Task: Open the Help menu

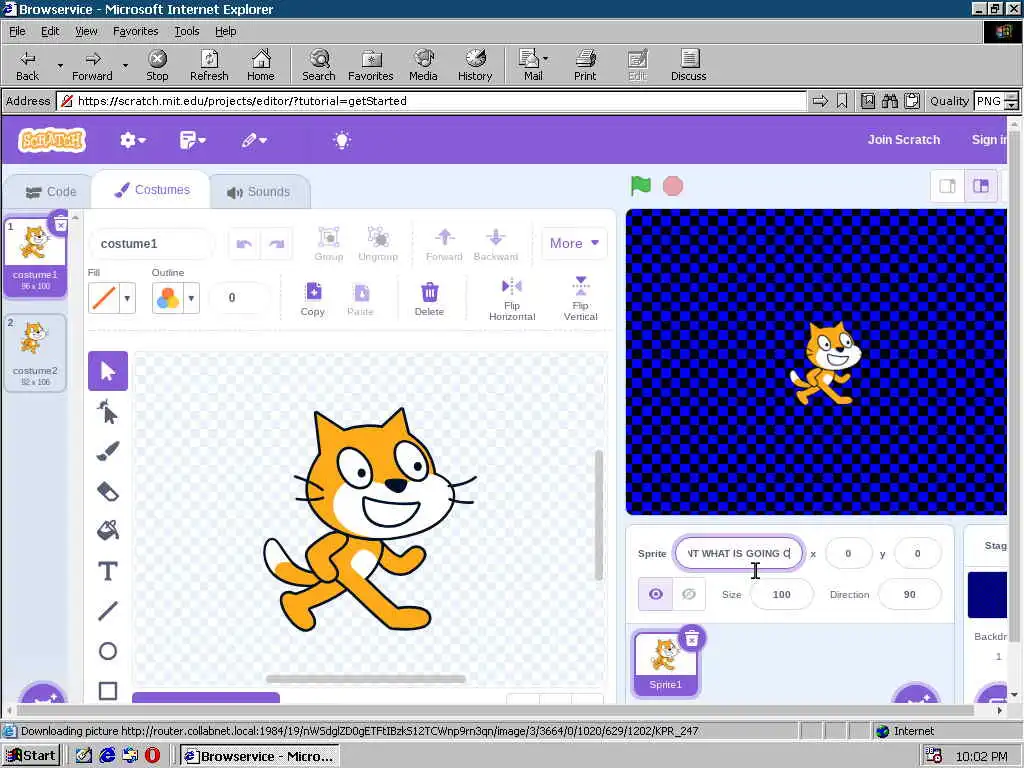Action: (x=225, y=31)
